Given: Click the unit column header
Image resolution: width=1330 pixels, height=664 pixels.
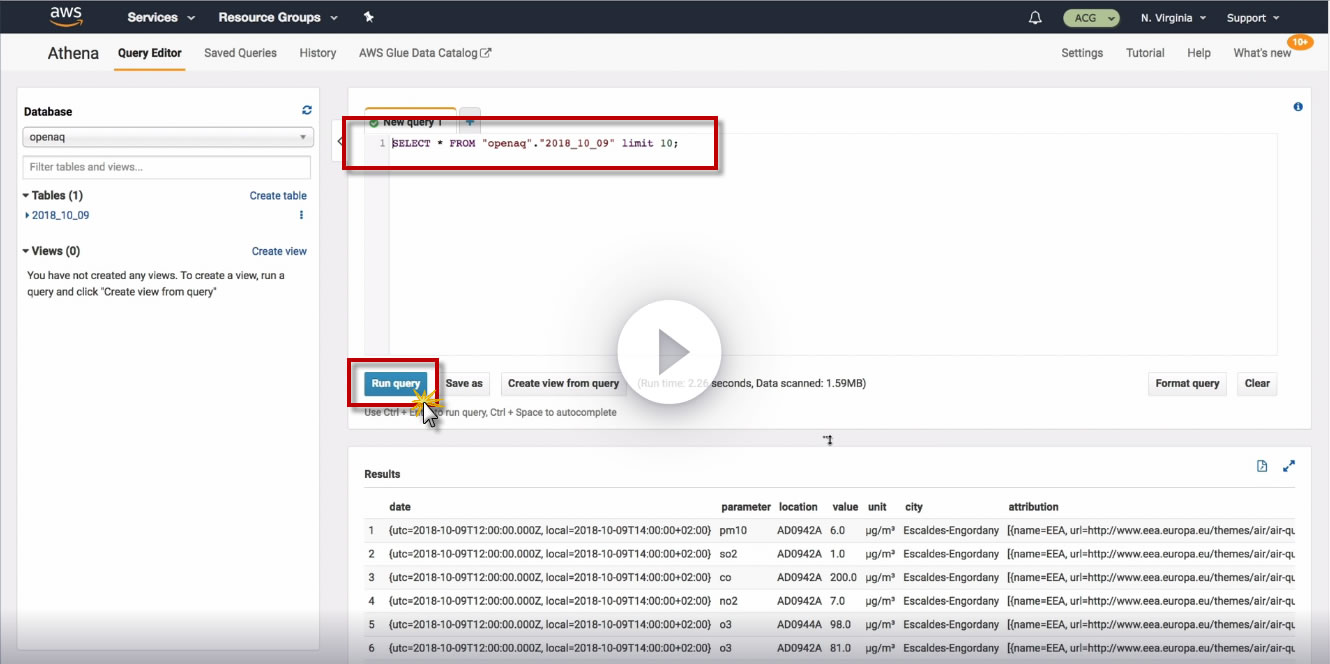Looking at the screenshot, I should click(x=877, y=507).
